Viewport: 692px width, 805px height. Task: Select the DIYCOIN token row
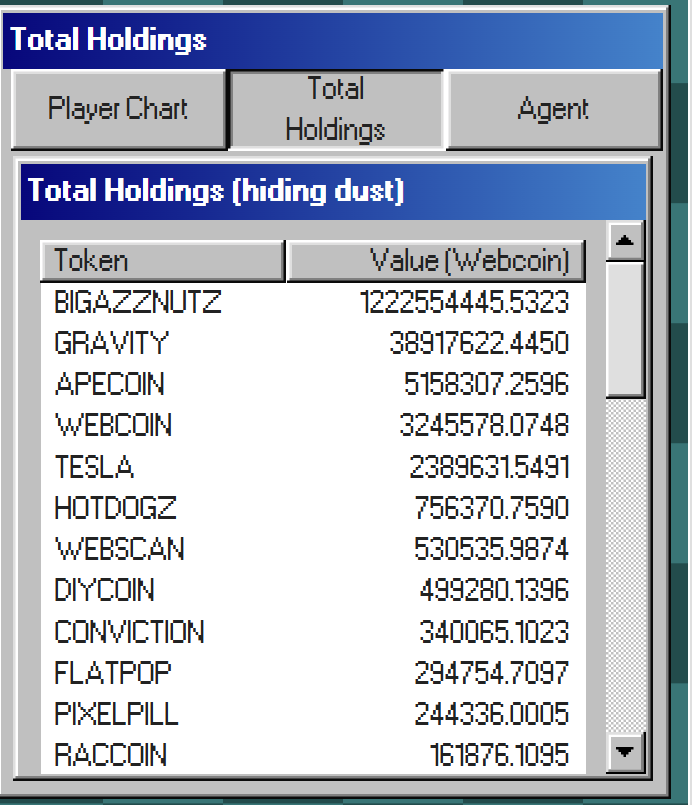point(313,590)
